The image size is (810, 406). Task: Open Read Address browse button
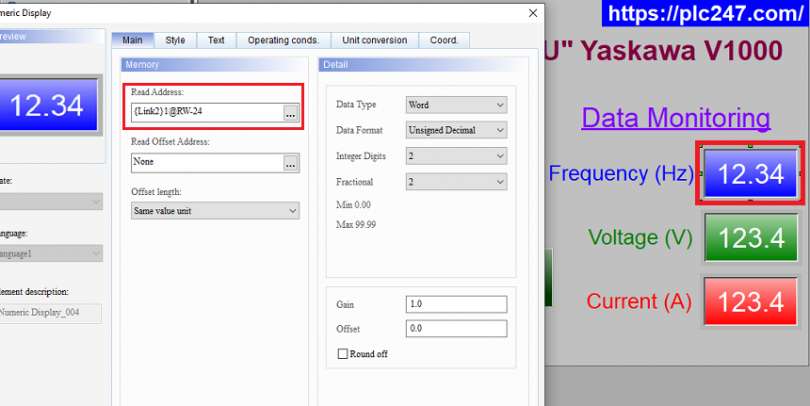(x=291, y=113)
